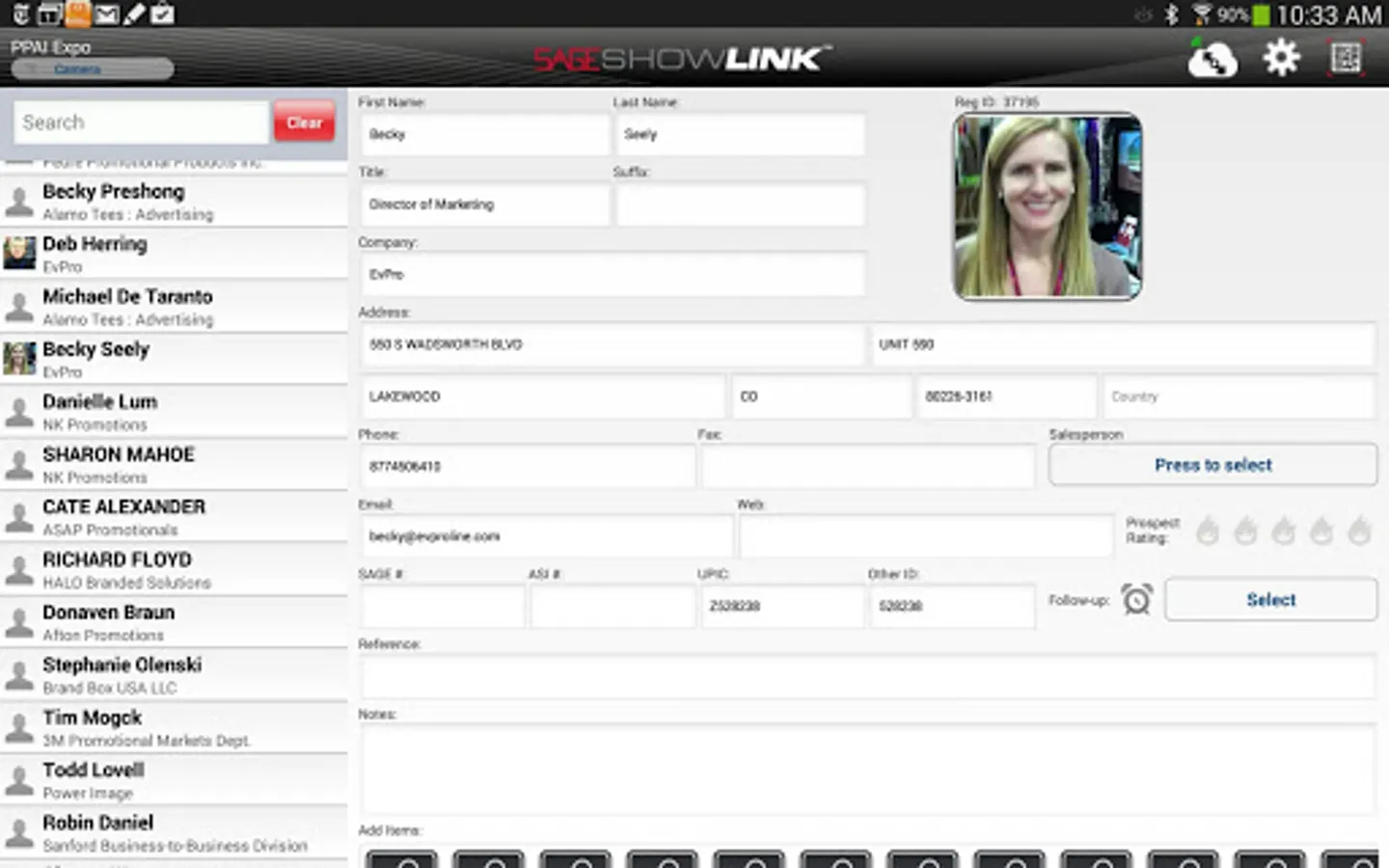Tap the cloud sync icon
The image size is (1389, 868).
pos(1212,60)
